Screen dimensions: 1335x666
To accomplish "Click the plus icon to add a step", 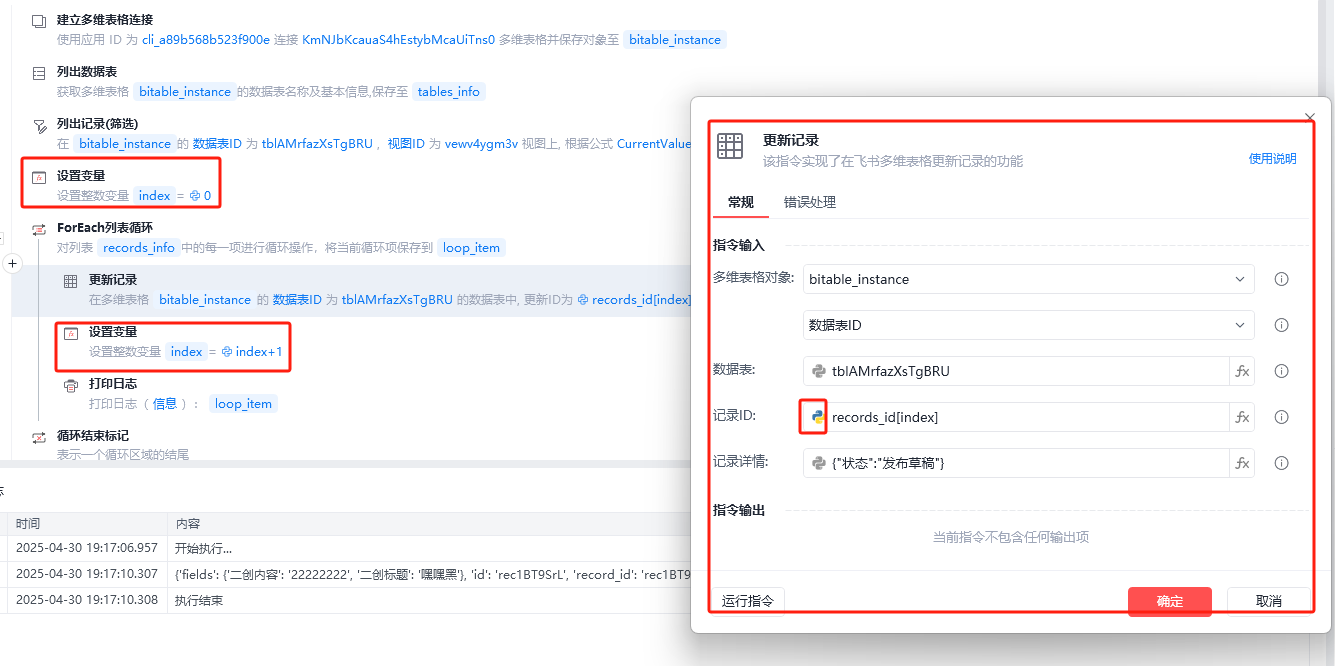I will 12,264.
